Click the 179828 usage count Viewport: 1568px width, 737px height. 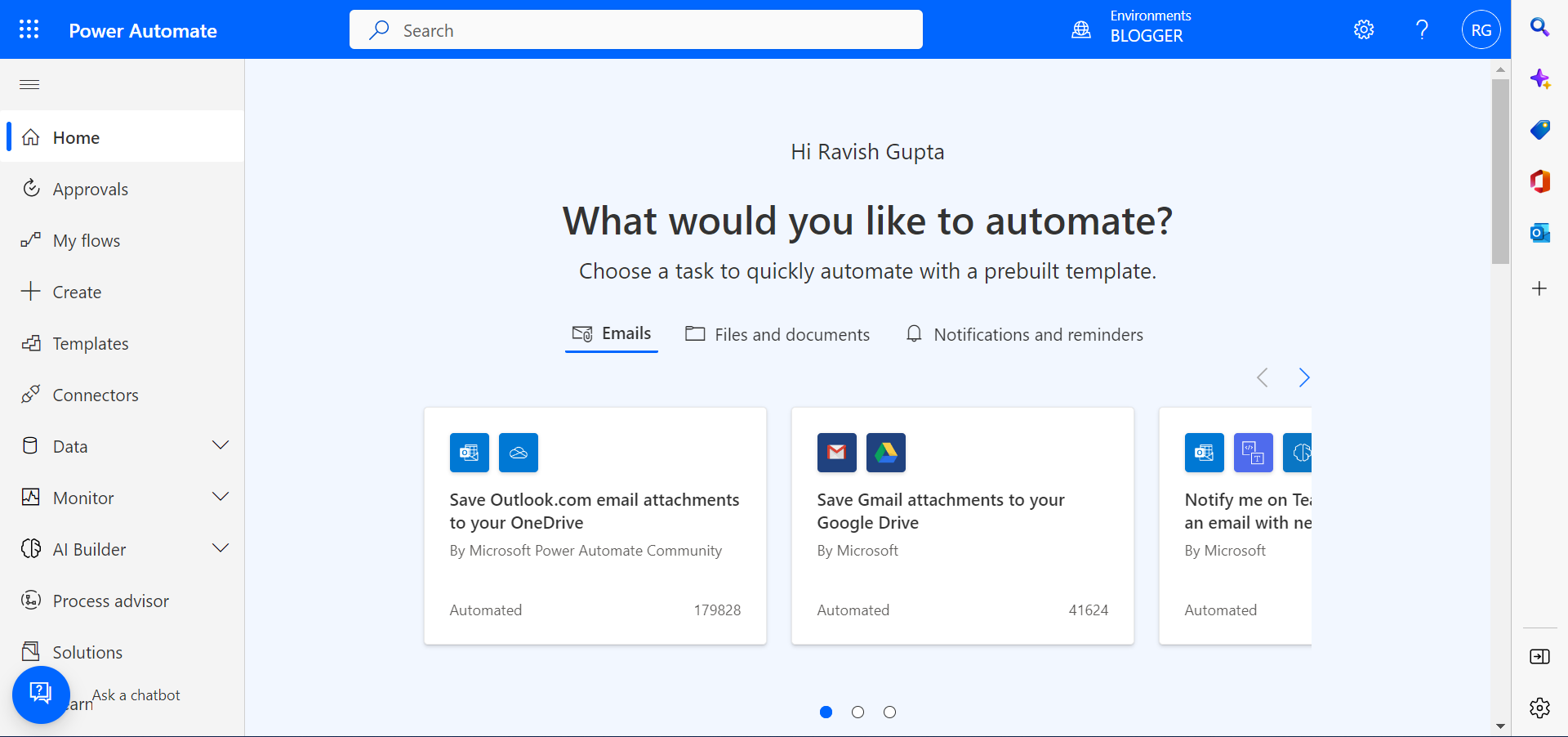click(x=717, y=610)
